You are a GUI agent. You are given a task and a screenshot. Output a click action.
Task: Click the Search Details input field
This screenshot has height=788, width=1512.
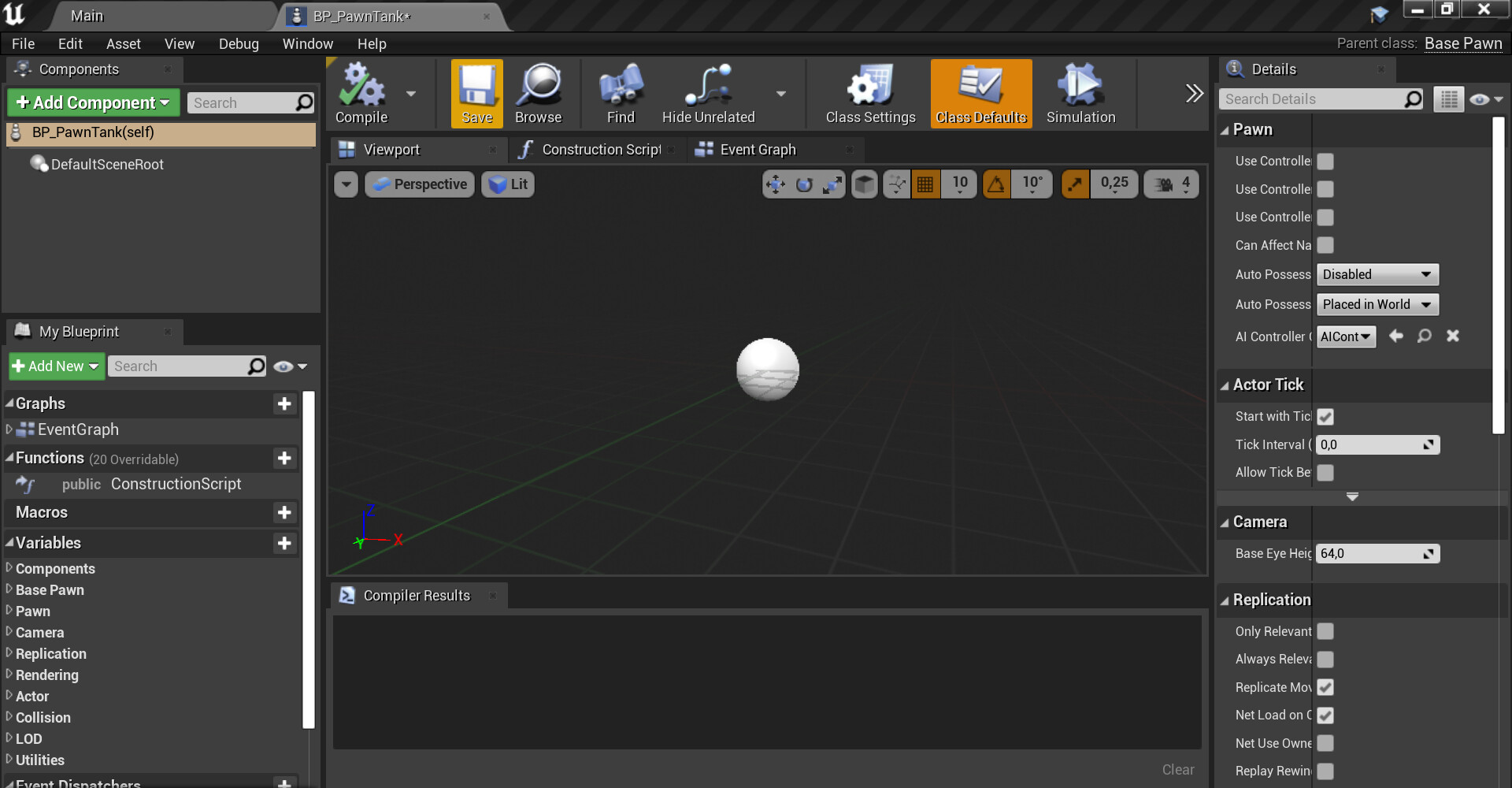coord(1311,99)
